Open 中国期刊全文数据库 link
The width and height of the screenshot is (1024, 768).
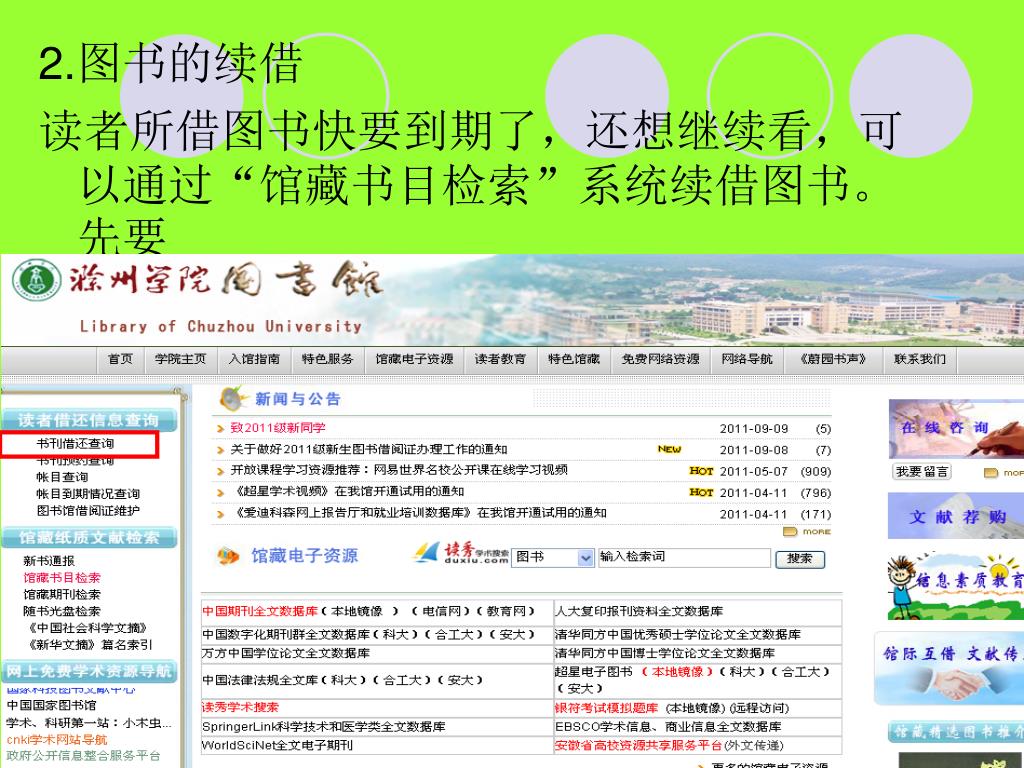click(x=260, y=612)
